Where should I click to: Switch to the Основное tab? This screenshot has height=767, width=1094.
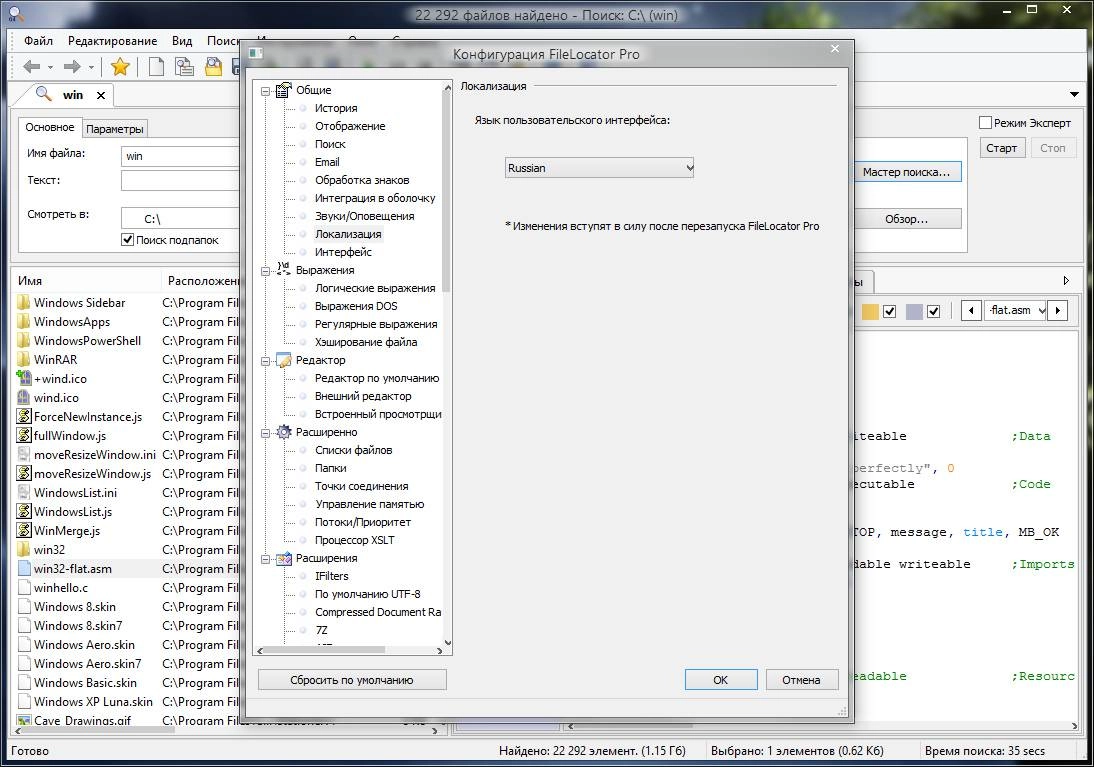coord(50,127)
